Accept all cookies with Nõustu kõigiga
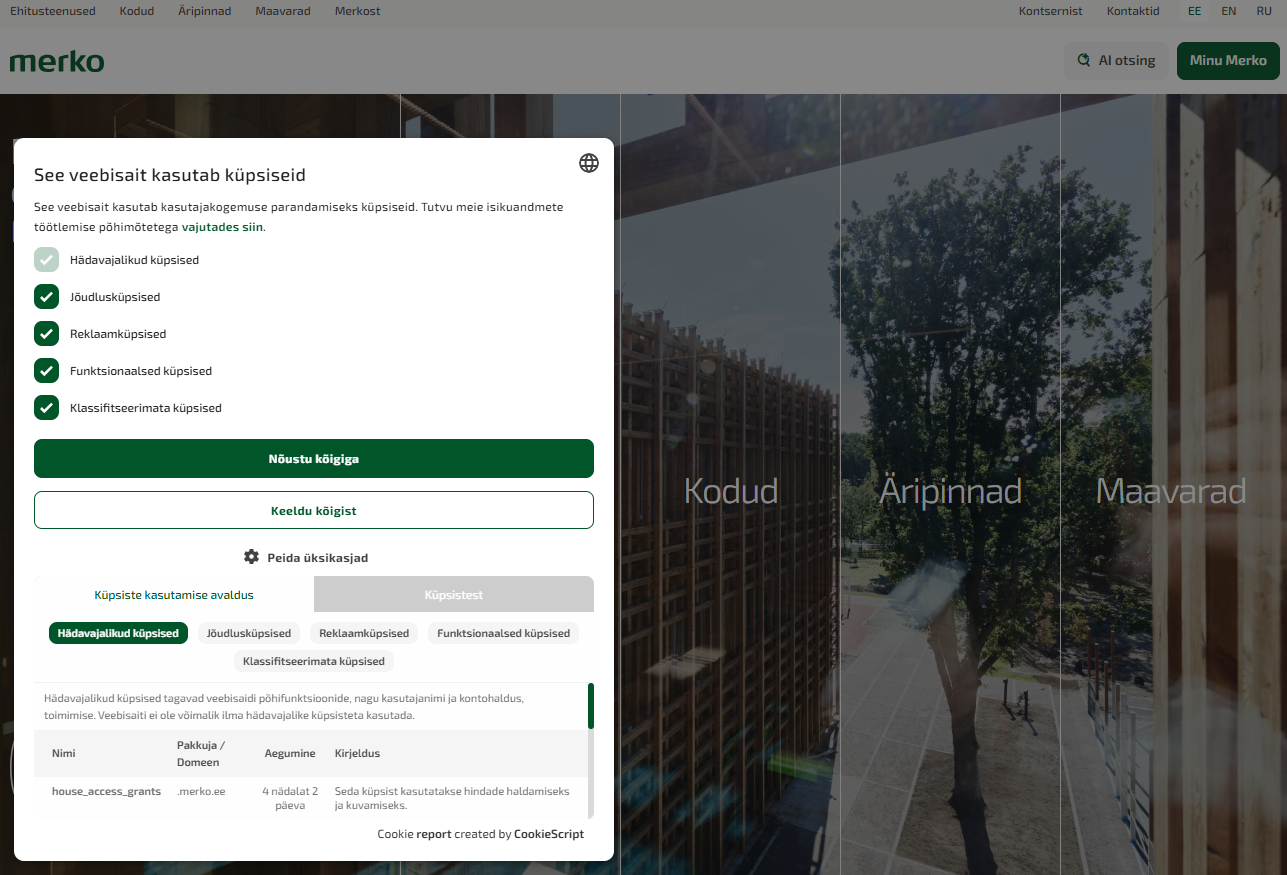This screenshot has width=1287, height=875. [x=314, y=459]
